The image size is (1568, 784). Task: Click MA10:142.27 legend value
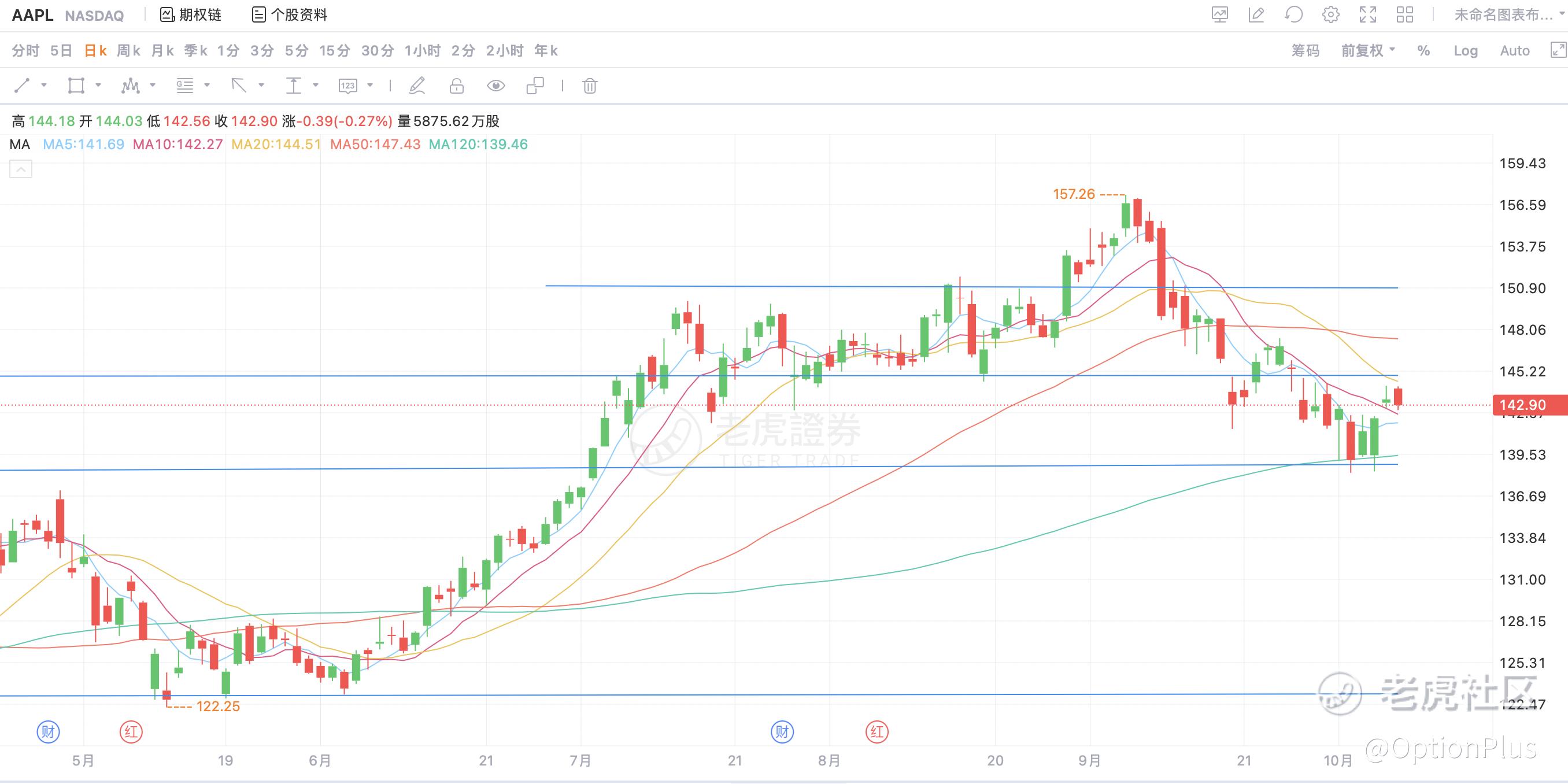[x=177, y=145]
